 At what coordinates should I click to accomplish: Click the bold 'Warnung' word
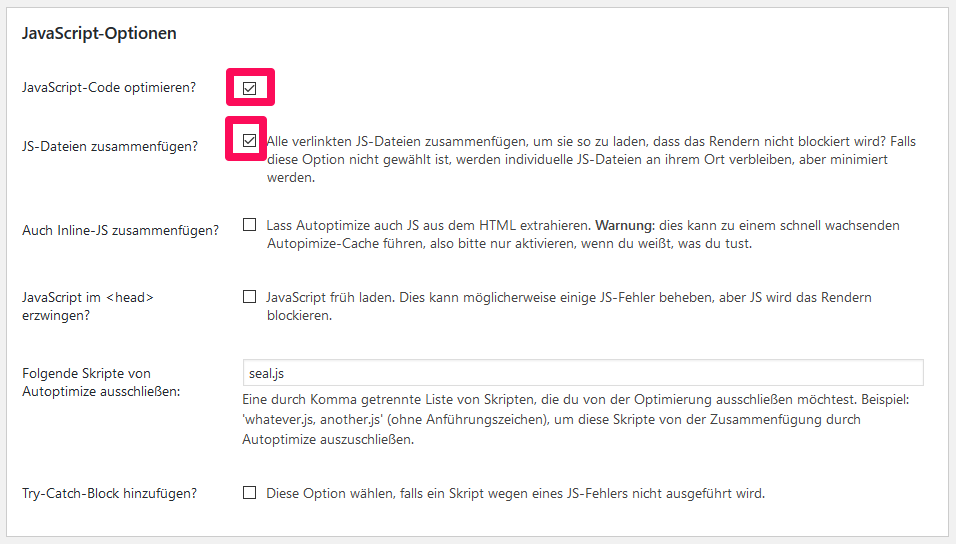626,225
